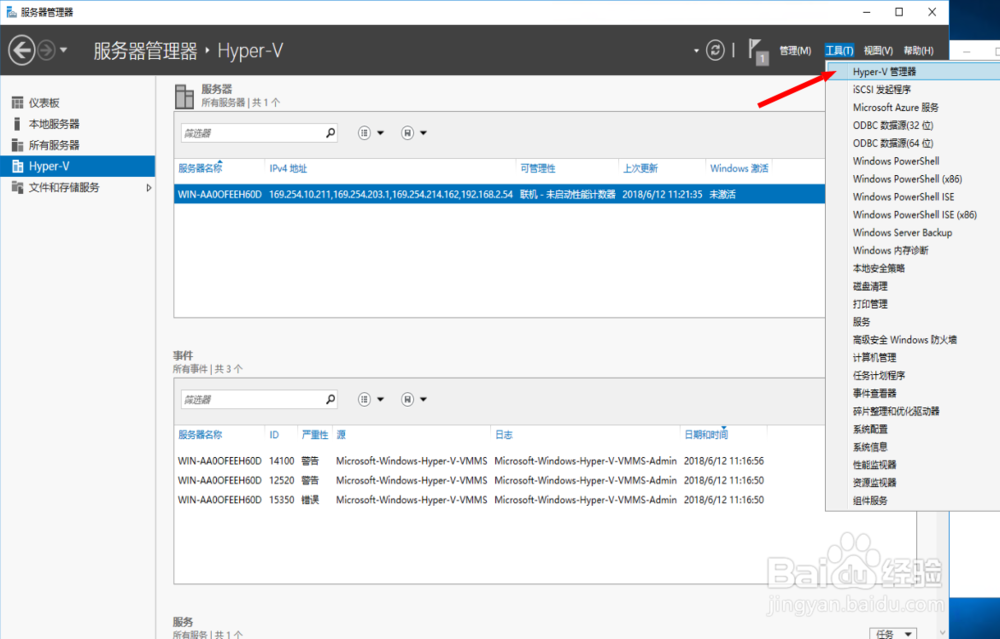The width and height of the screenshot is (1000, 639).
Task: Click the Hyper-V sidebar icon
Action: 17,166
